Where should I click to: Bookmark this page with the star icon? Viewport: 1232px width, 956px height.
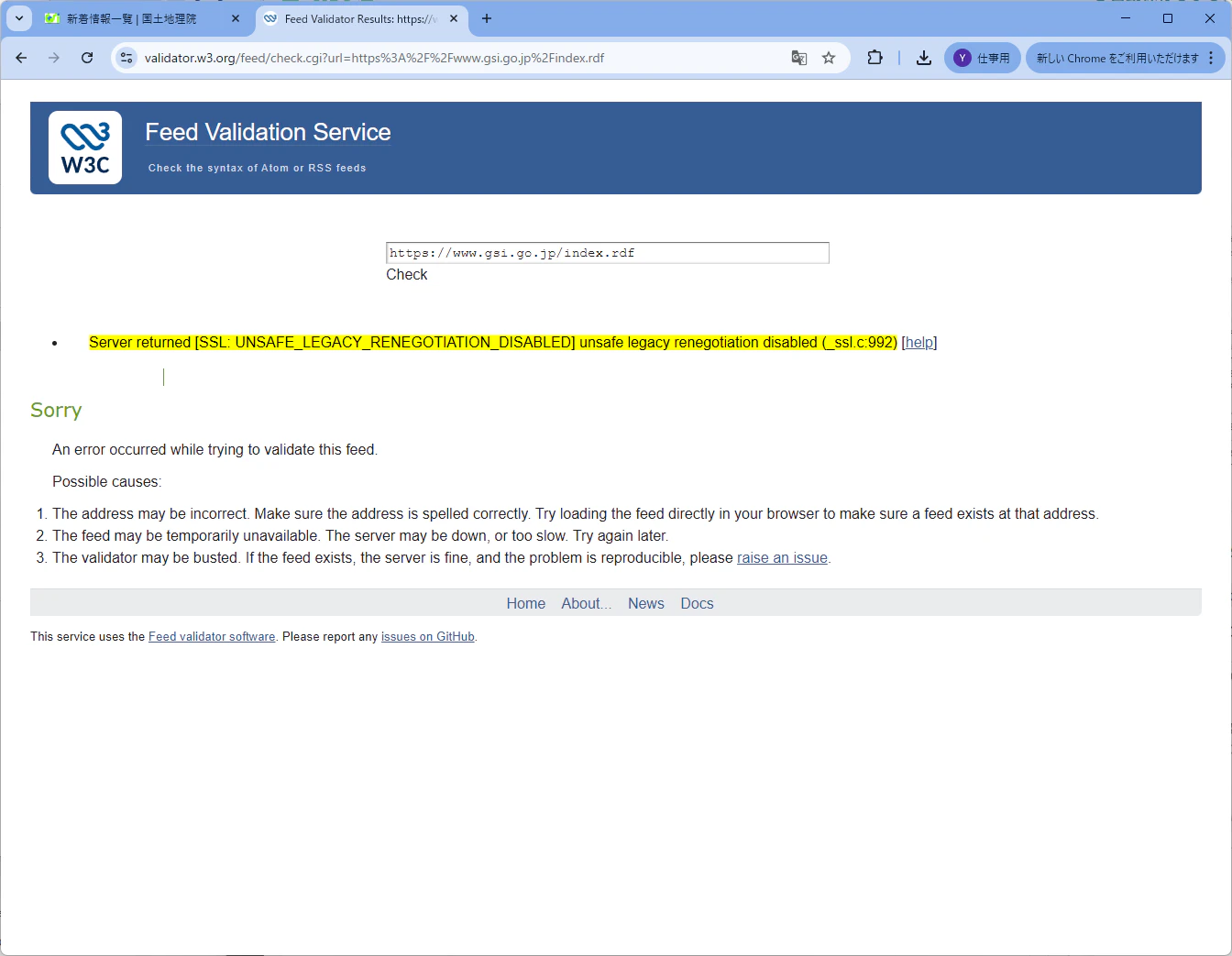tap(829, 58)
